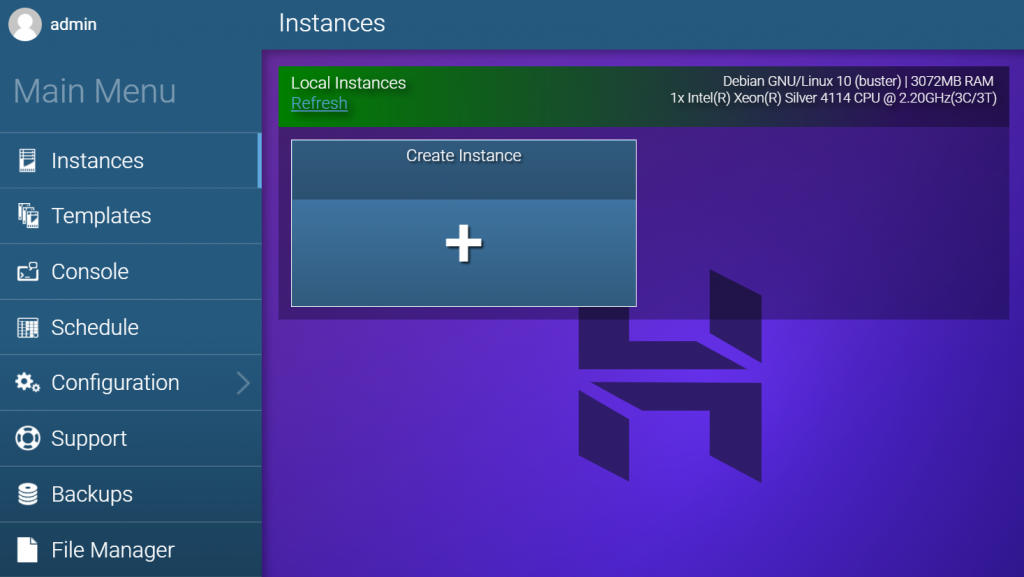Click the Create Instance tile header
Viewport: 1024px width, 577px height.
(464, 170)
